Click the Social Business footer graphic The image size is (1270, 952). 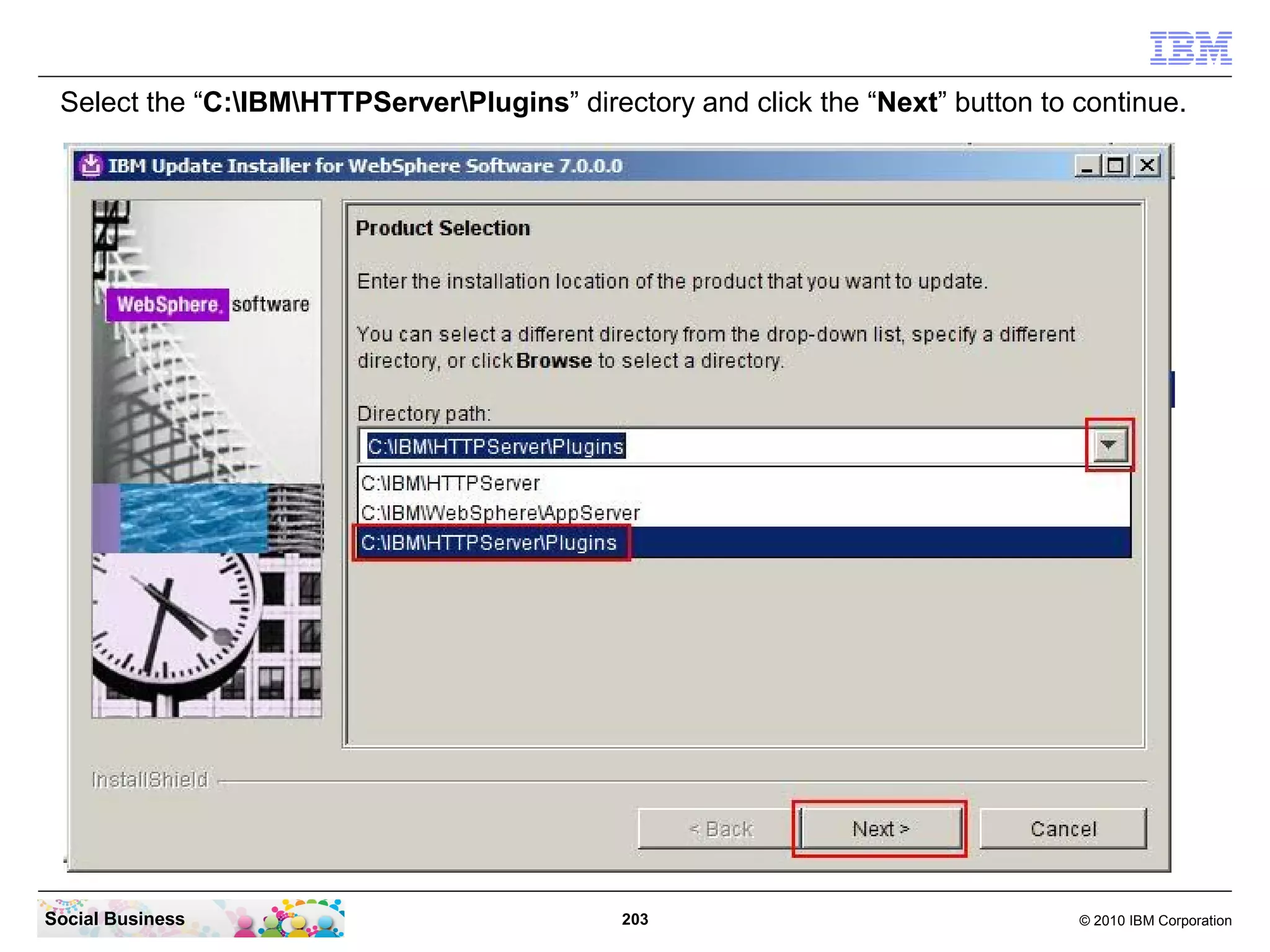[x=191, y=918]
